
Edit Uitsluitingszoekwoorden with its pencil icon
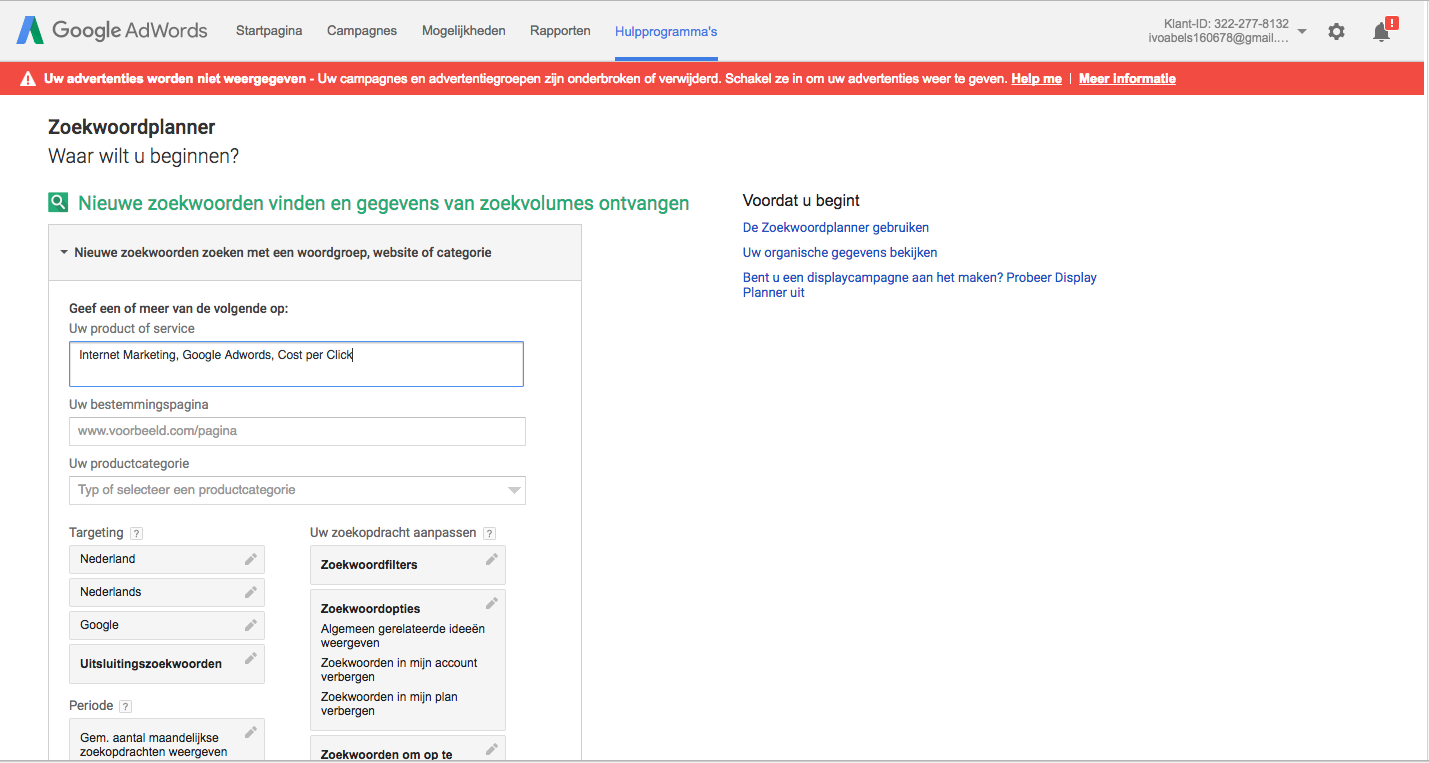point(251,658)
